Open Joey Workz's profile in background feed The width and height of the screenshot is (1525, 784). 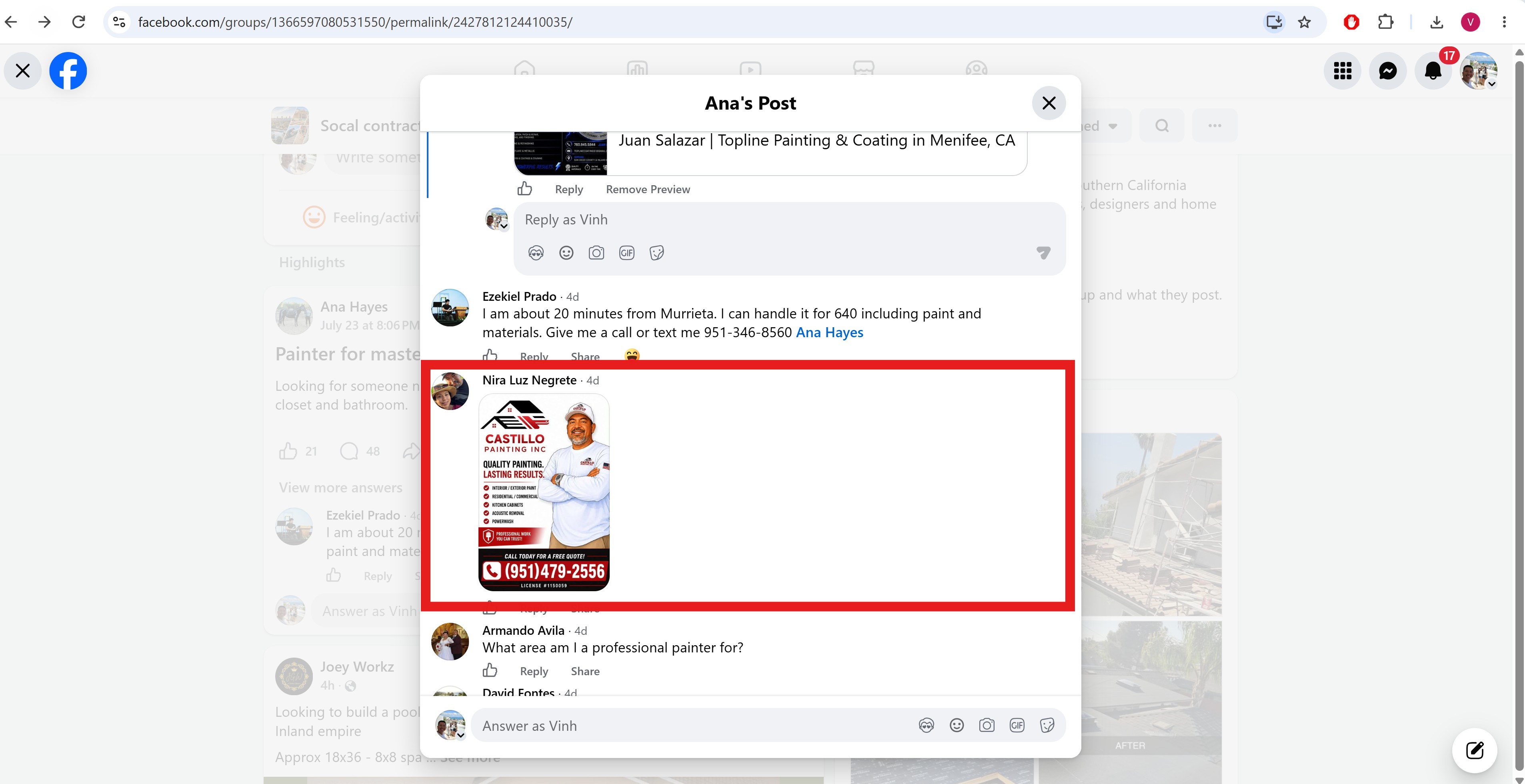[357, 667]
